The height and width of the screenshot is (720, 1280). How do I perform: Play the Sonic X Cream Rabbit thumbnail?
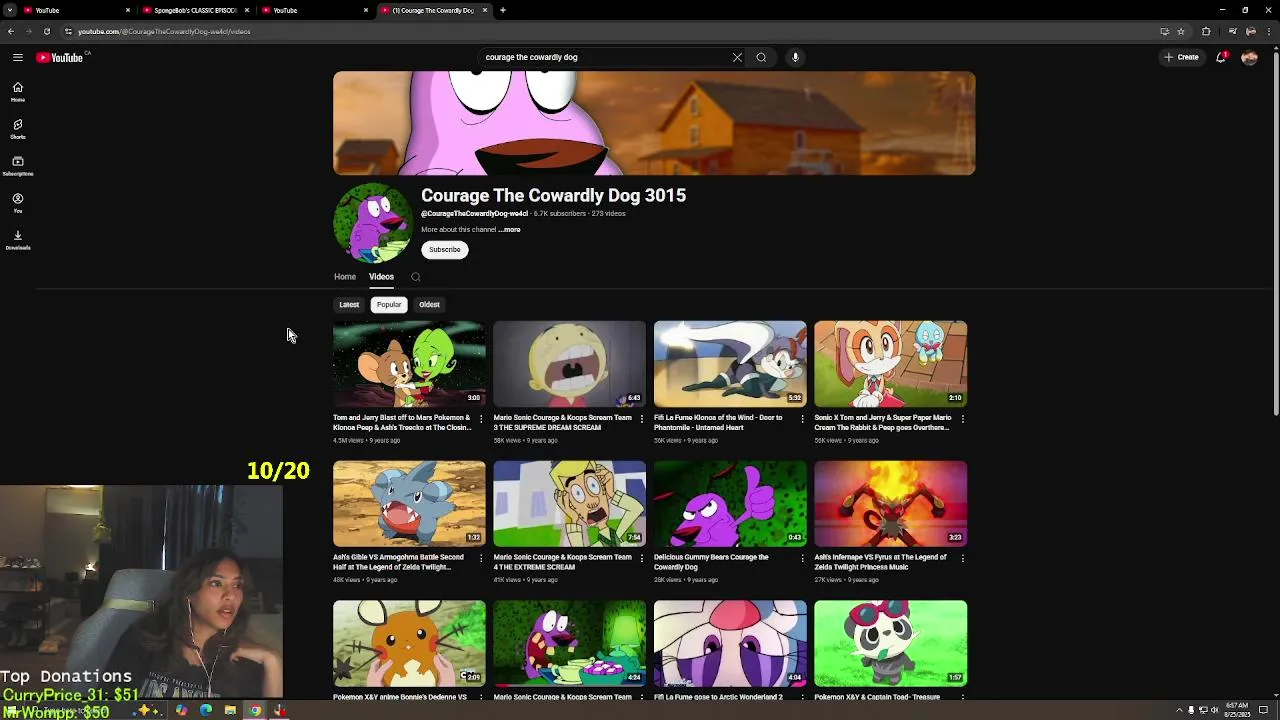coord(890,363)
